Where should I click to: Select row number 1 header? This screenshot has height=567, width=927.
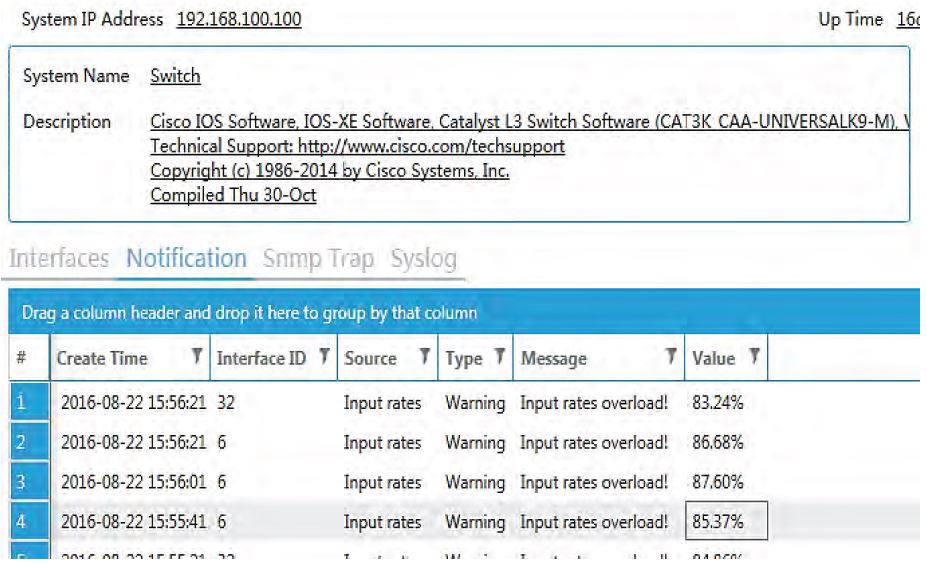[x=21, y=403]
